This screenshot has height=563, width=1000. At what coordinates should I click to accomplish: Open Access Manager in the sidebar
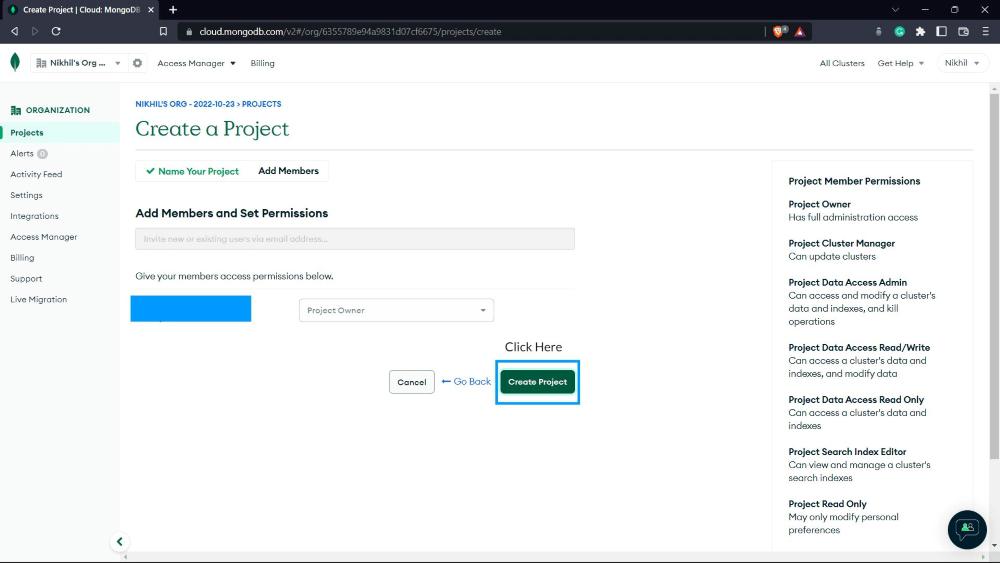(43, 237)
